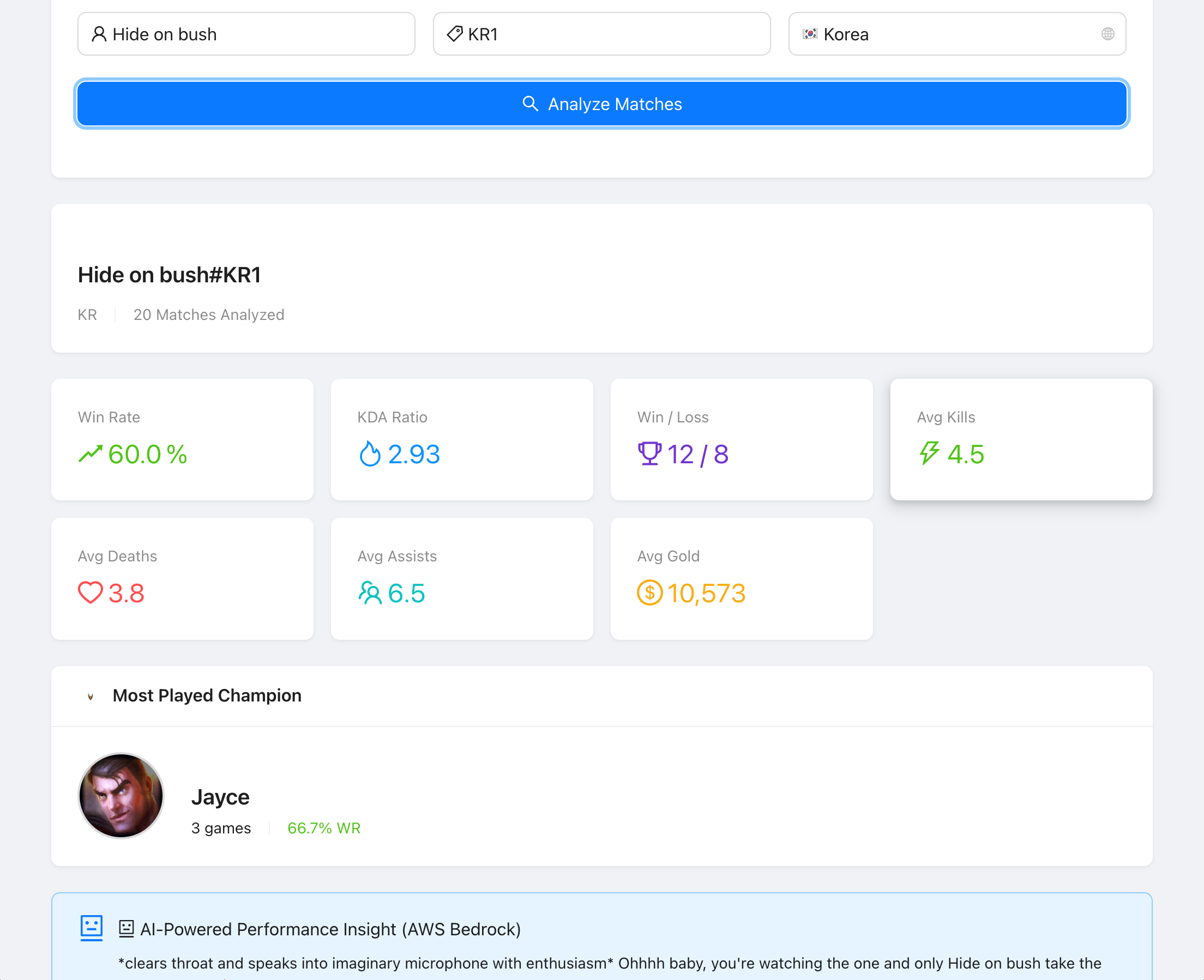Click the tag icon beside KR1
This screenshot has height=980, width=1204.
pos(455,34)
